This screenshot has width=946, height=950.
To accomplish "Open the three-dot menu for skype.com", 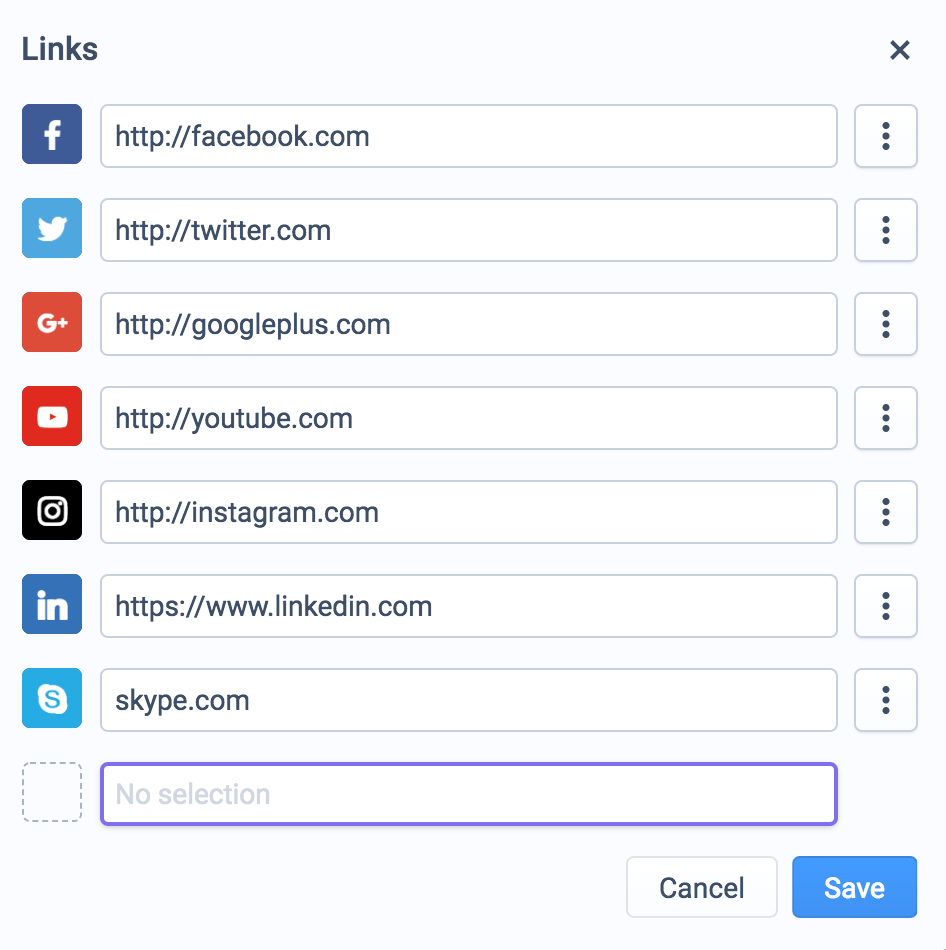I will tap(885, 700).
